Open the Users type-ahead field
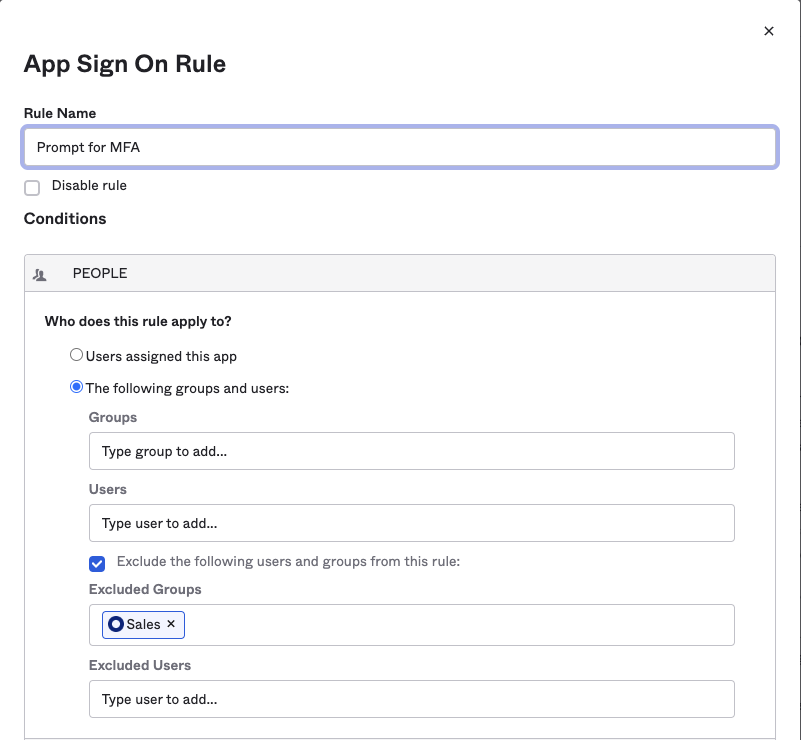801x740 pixels. [411, 523]
